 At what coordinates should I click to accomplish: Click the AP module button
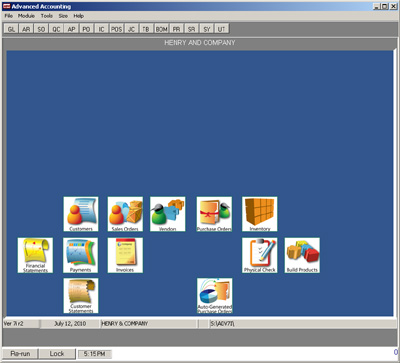[x=71, y=29]
